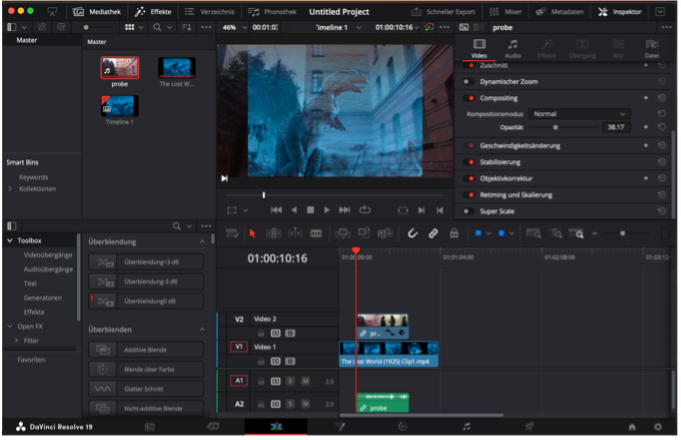Add a blue flag to clip

click(478, 234)
